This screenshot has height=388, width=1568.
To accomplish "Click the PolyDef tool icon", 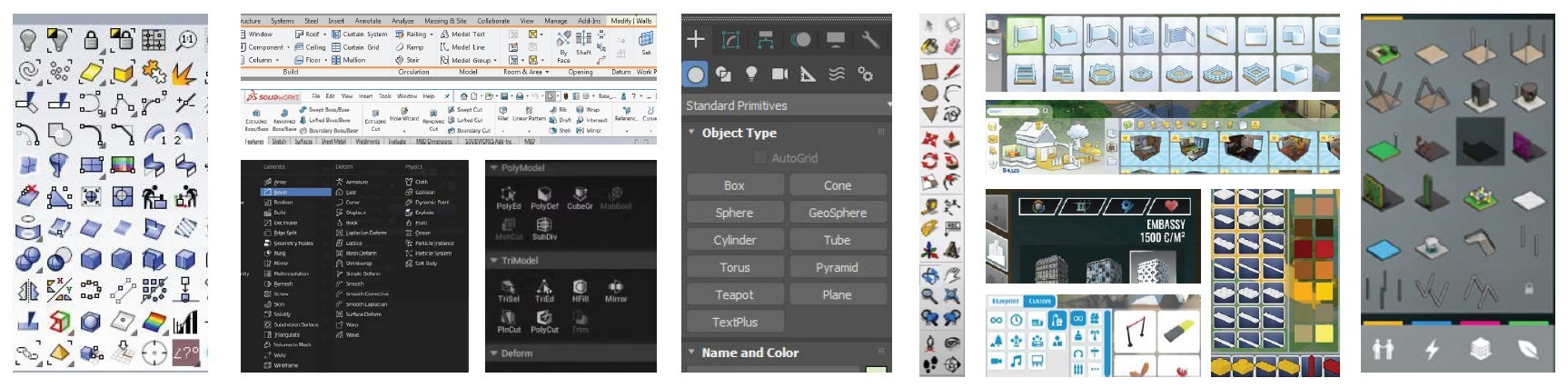I will click(x=544, y=198).
